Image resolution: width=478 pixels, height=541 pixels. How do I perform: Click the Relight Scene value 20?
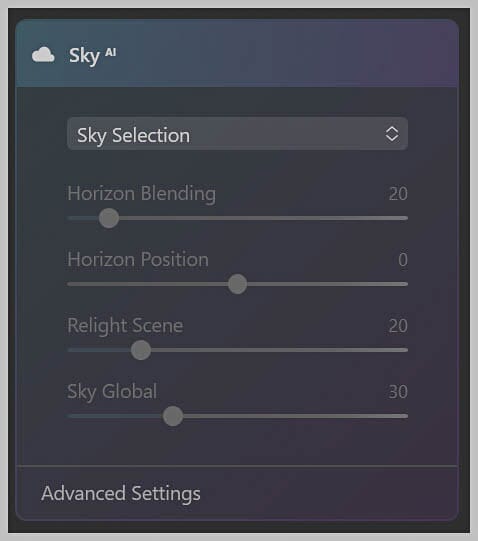[x=398, y=325]
